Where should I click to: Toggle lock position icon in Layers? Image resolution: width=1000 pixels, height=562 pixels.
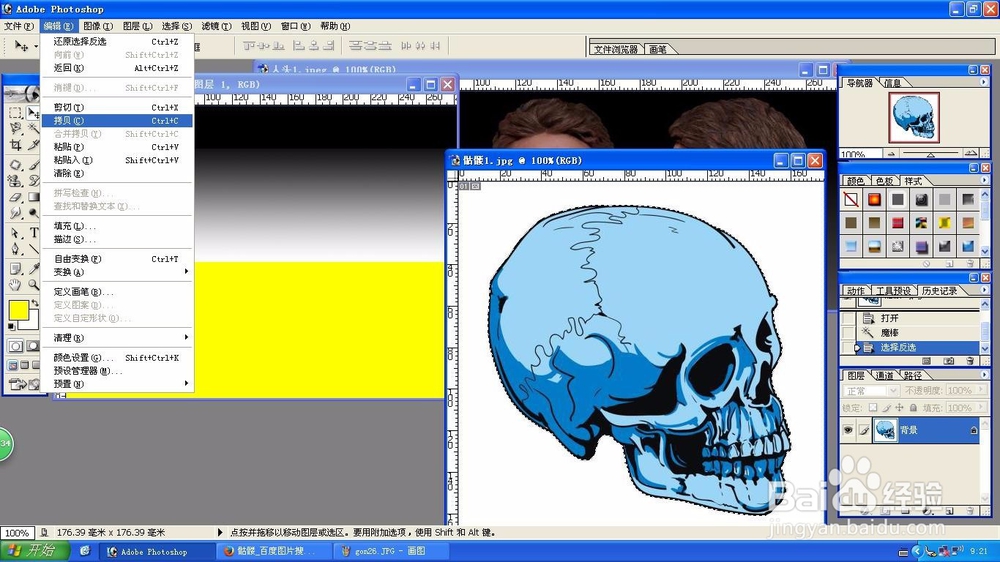899,408
